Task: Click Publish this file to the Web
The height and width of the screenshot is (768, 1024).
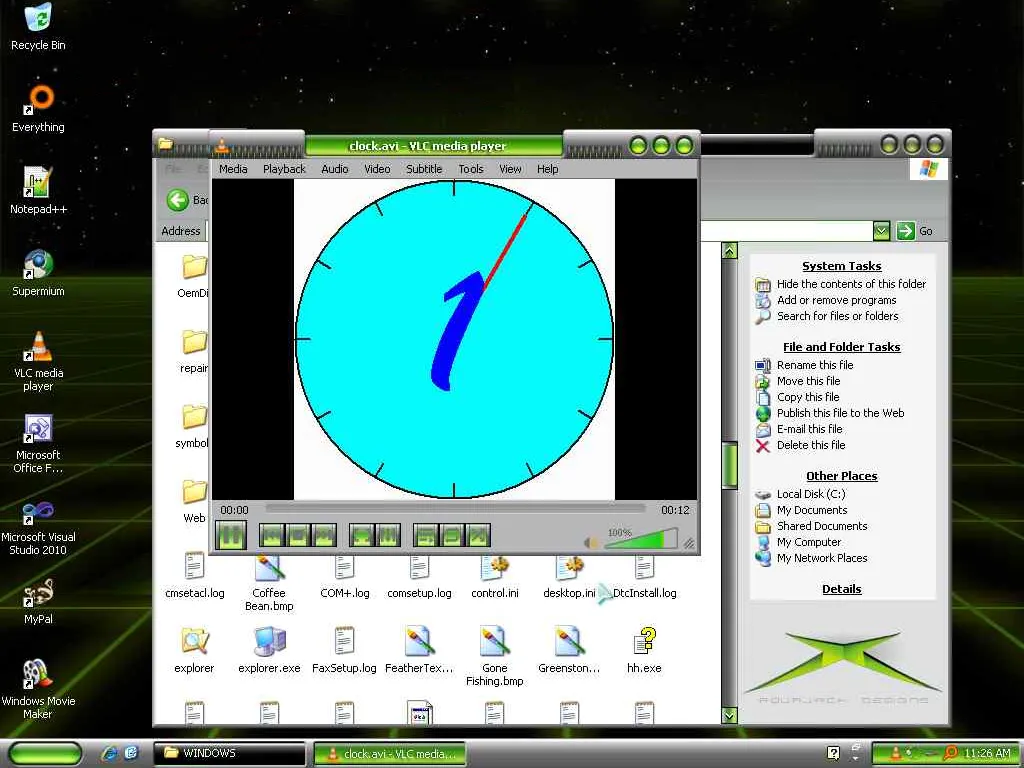Action: [840, 413]
